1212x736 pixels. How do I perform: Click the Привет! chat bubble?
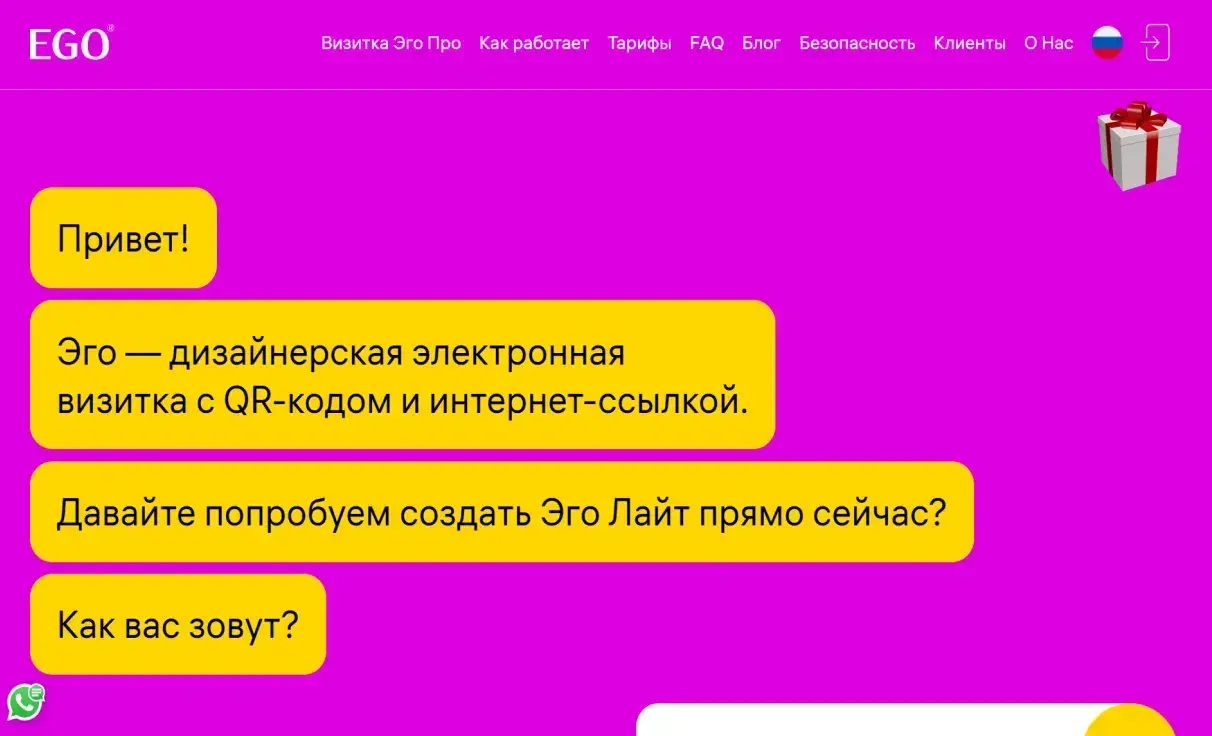(123, 238)
